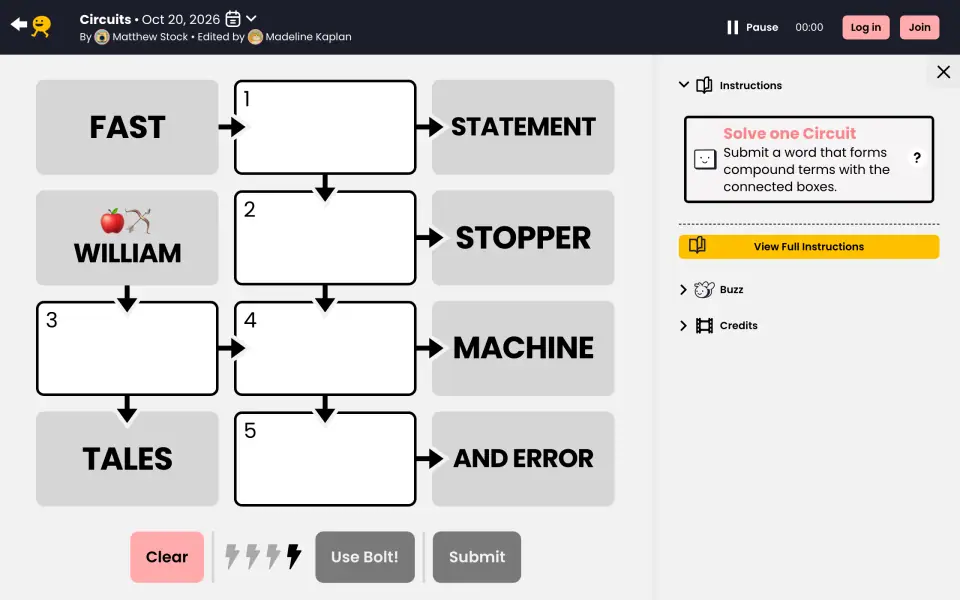Image resolution: width=960 pixels, height=600 pixels.
Task: Click the Credits film icon
Action: pyautogui.click(x=704, y=325)
